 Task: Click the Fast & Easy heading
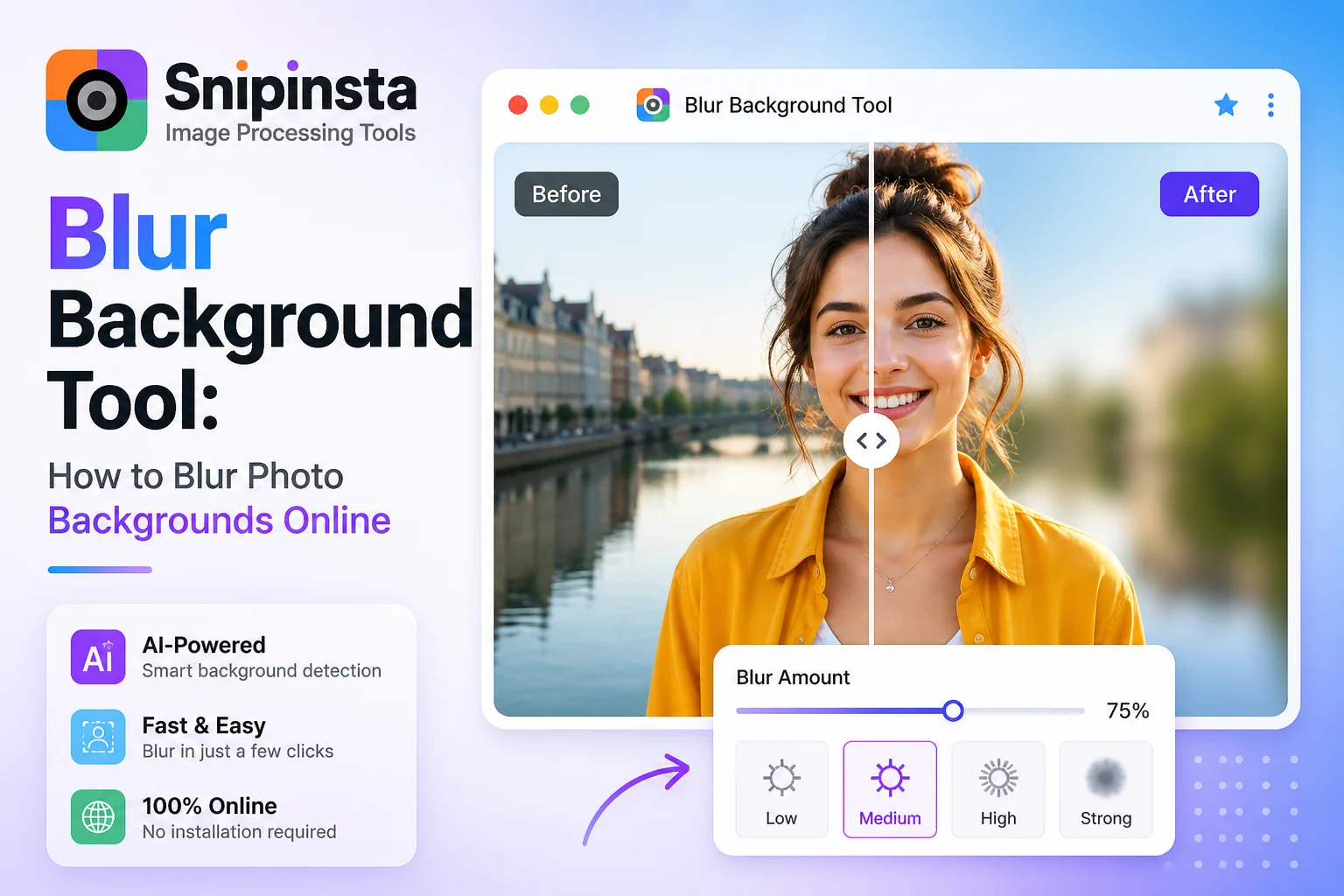[x=204, y=725]
